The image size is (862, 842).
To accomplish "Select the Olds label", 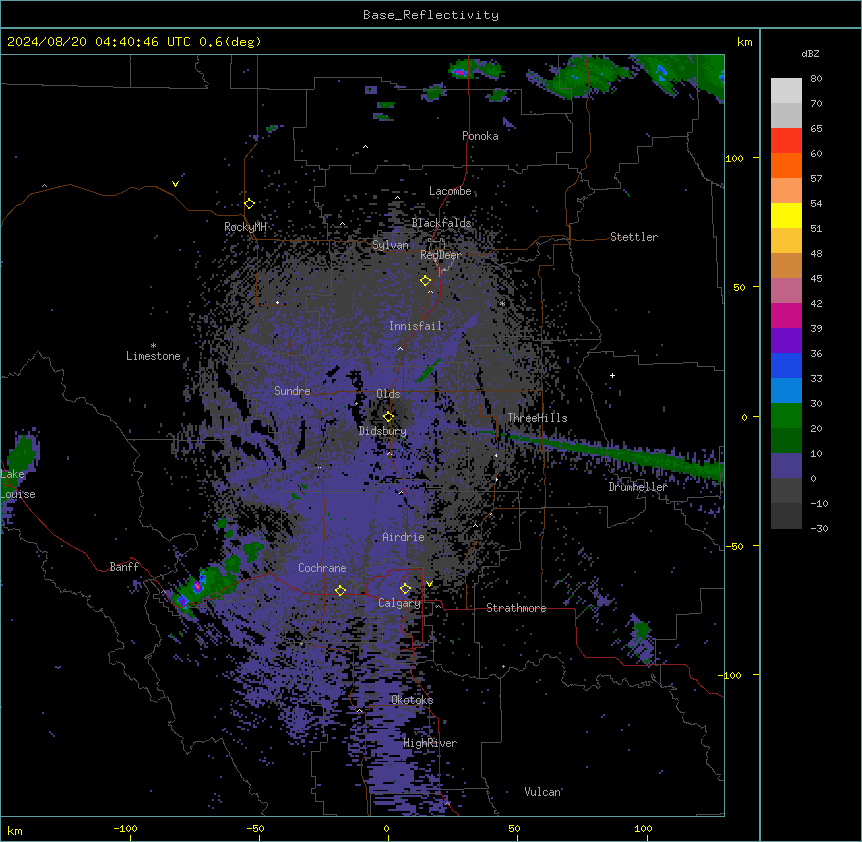I will (x=388, y=394).
